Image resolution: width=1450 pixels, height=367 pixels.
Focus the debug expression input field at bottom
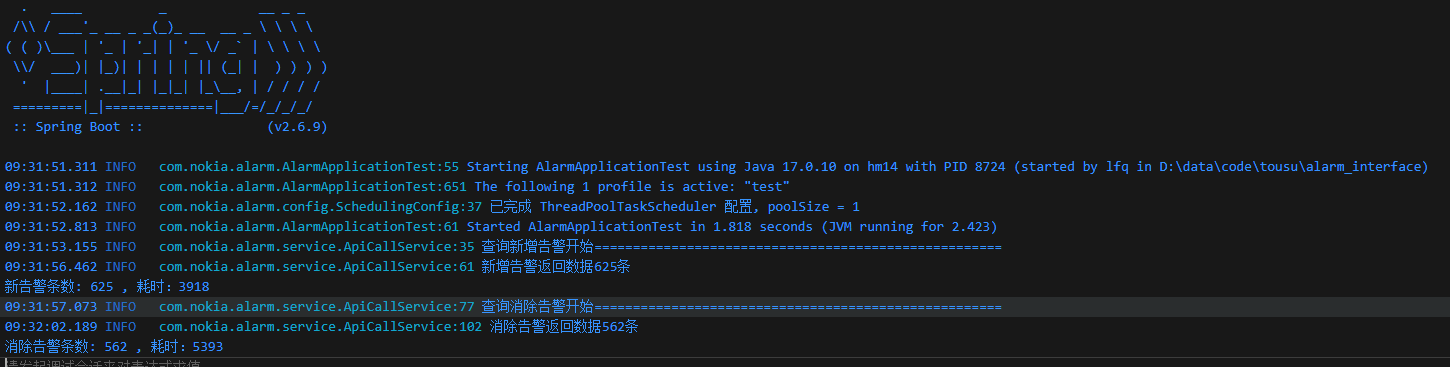[x=725, y=363]
